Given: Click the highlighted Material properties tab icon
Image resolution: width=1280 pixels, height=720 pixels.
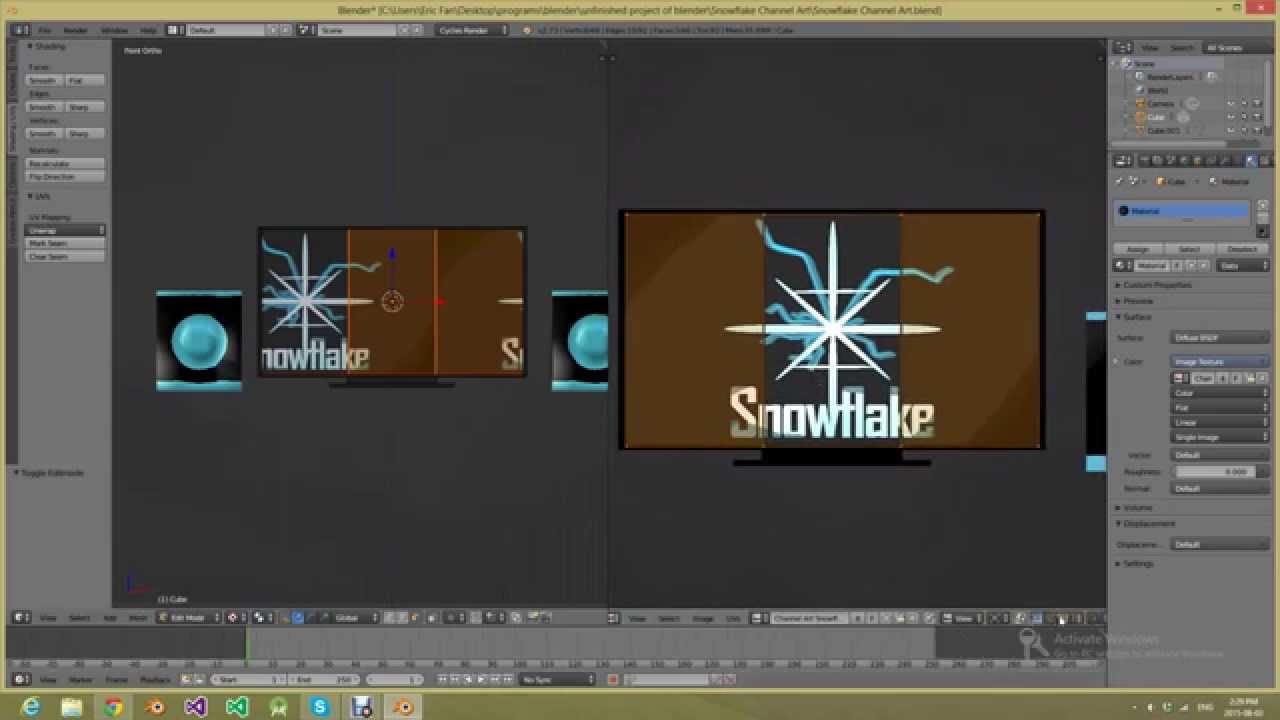Looking at the screenshot, I should 1252,160.
